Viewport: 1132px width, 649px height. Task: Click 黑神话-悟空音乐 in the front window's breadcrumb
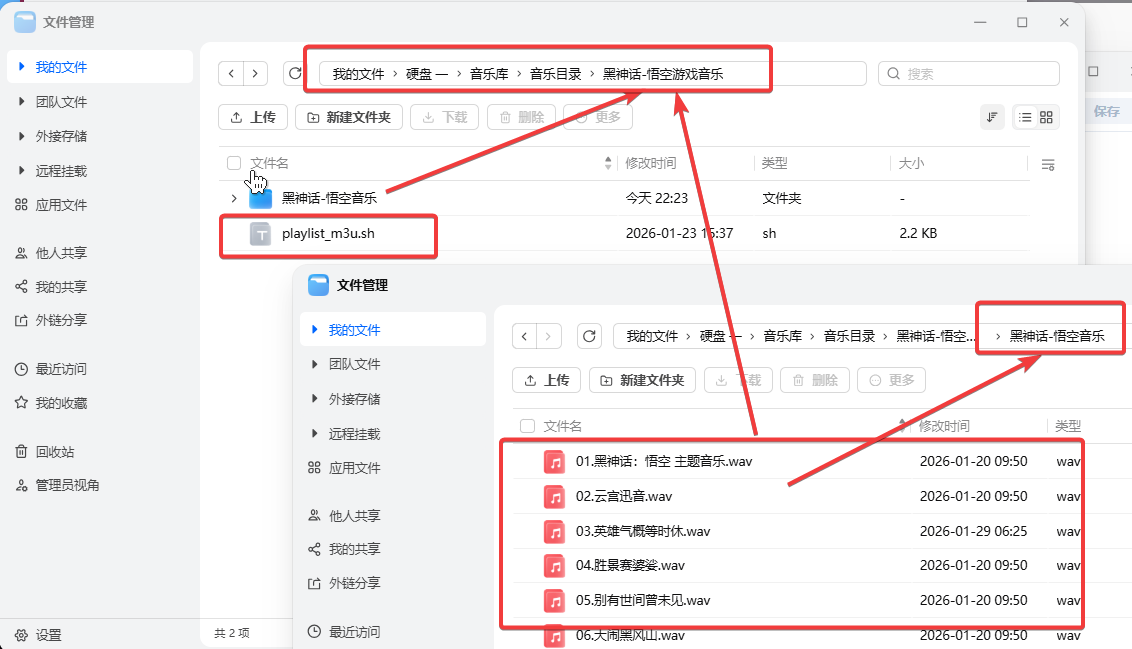pyautogui.click(x=1057, y=336)
